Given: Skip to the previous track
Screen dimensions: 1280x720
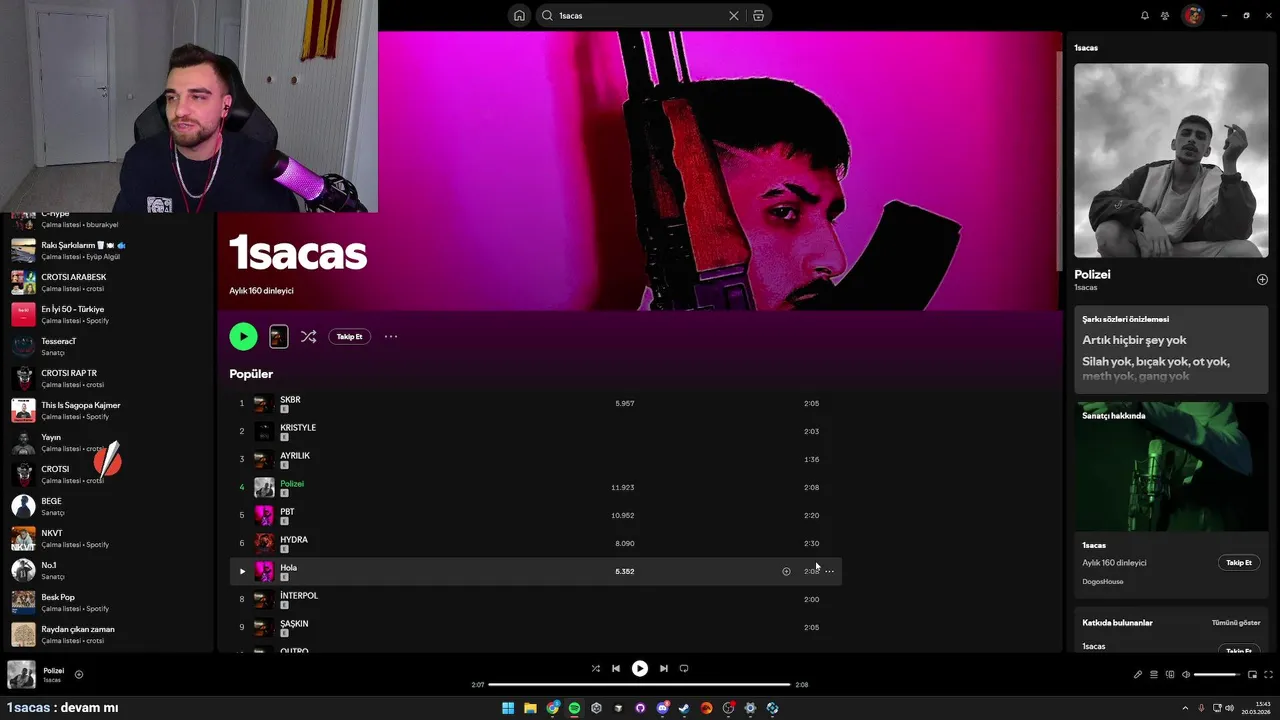Looking at the screenshot, I should (x=616, y=668).
